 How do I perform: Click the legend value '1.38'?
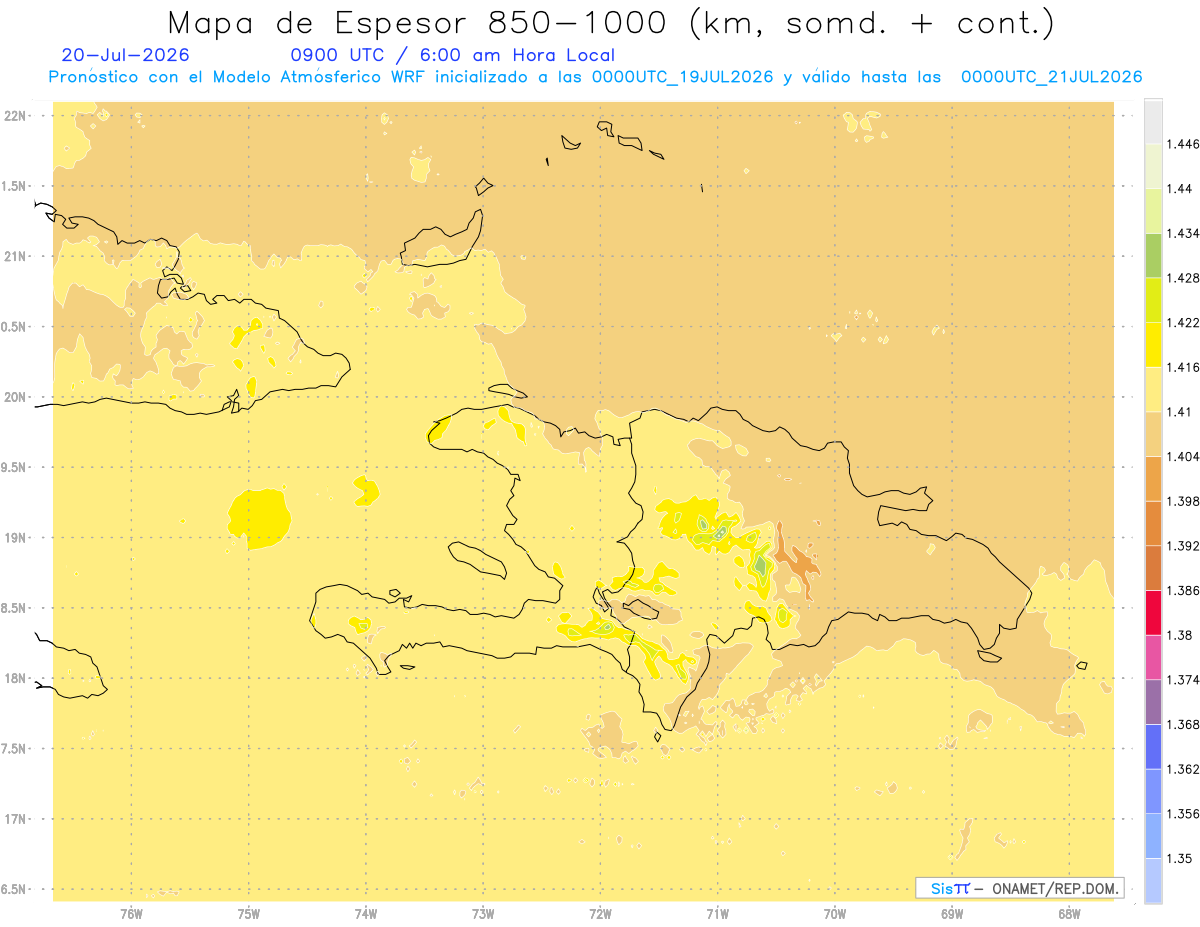coord(1181,635)
